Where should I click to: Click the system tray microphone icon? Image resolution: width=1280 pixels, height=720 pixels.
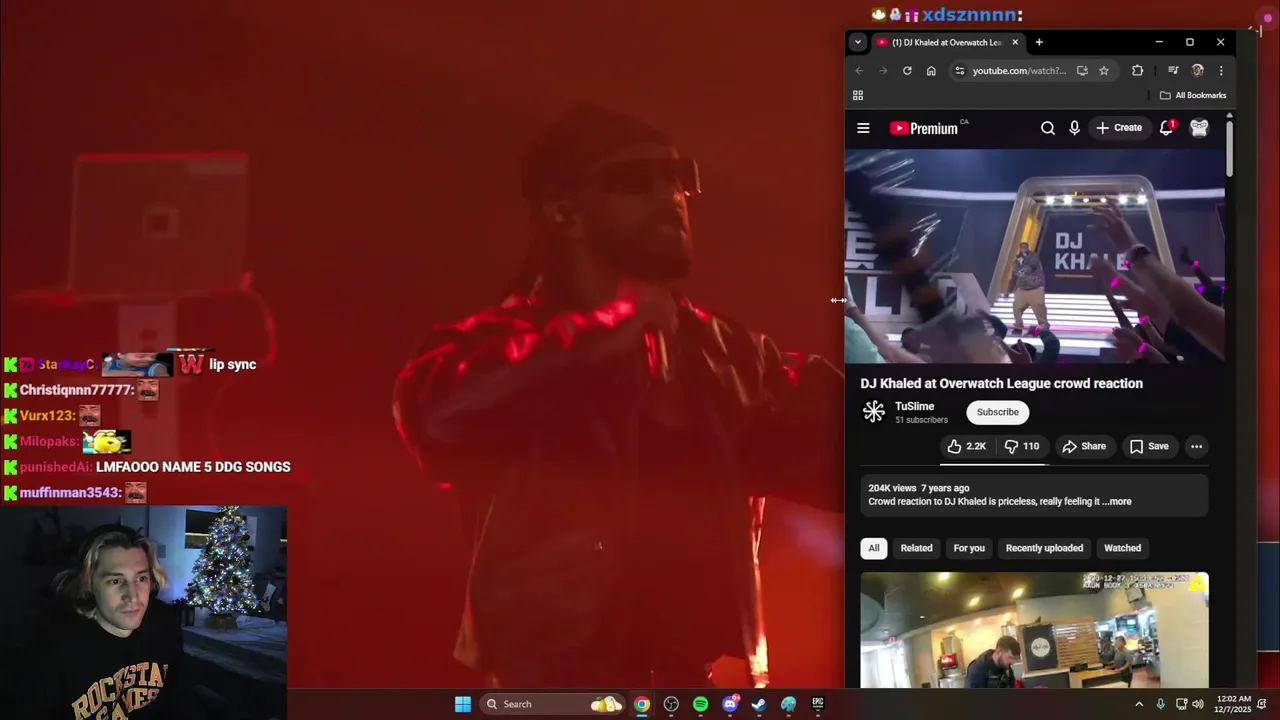[x=1160, y=704]
